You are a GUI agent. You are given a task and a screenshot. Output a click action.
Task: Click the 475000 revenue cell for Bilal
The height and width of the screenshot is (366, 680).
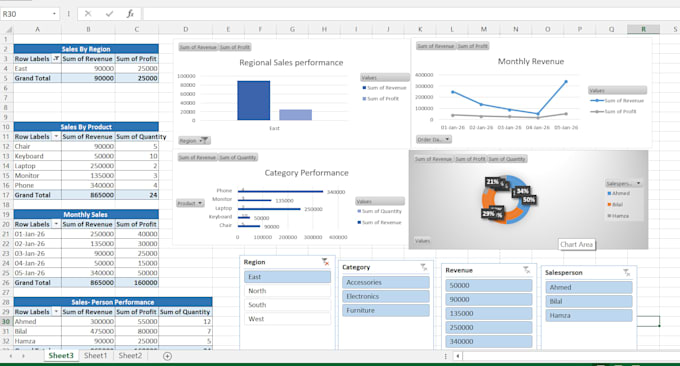[88, 331]
